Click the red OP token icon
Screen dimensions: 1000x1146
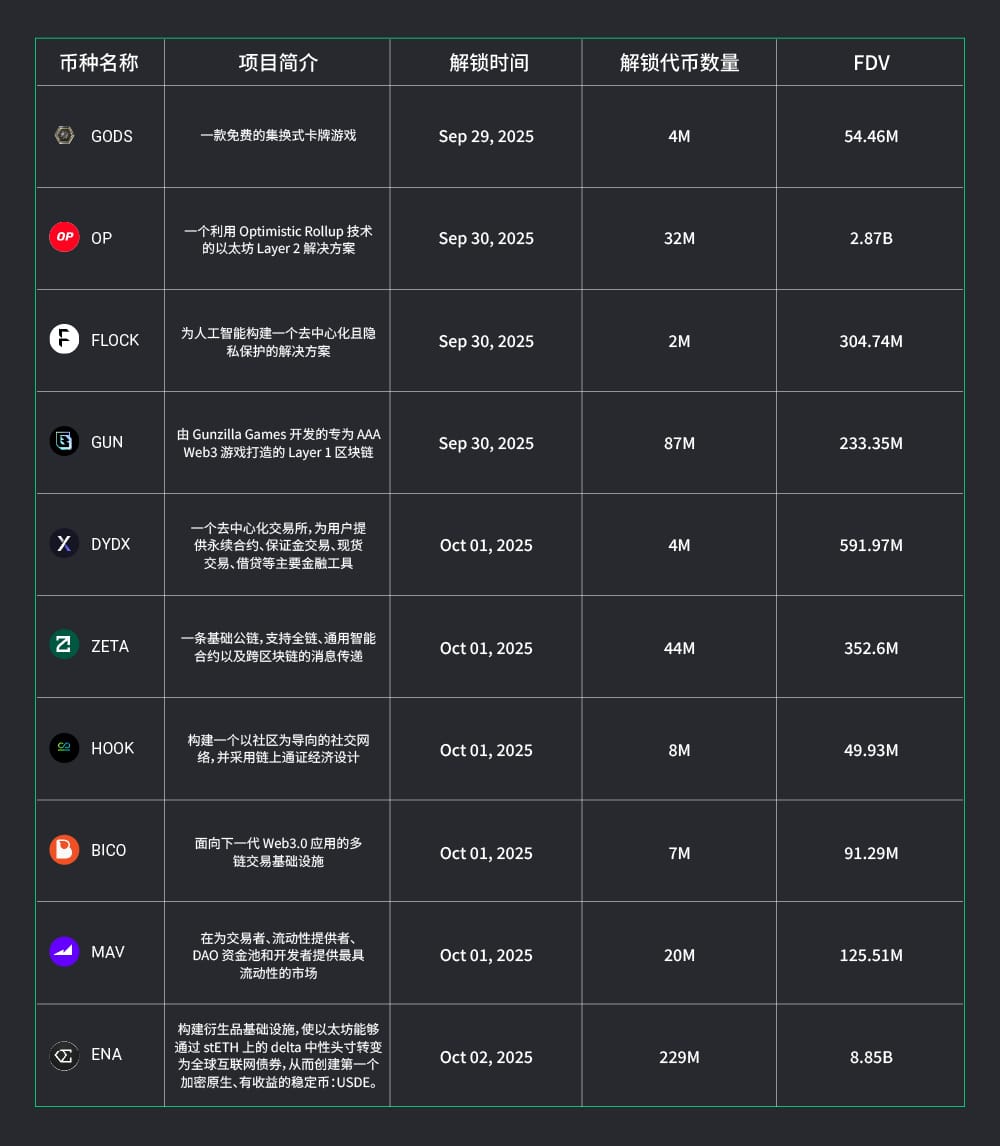pyautogui.click(x=64, y=238)
